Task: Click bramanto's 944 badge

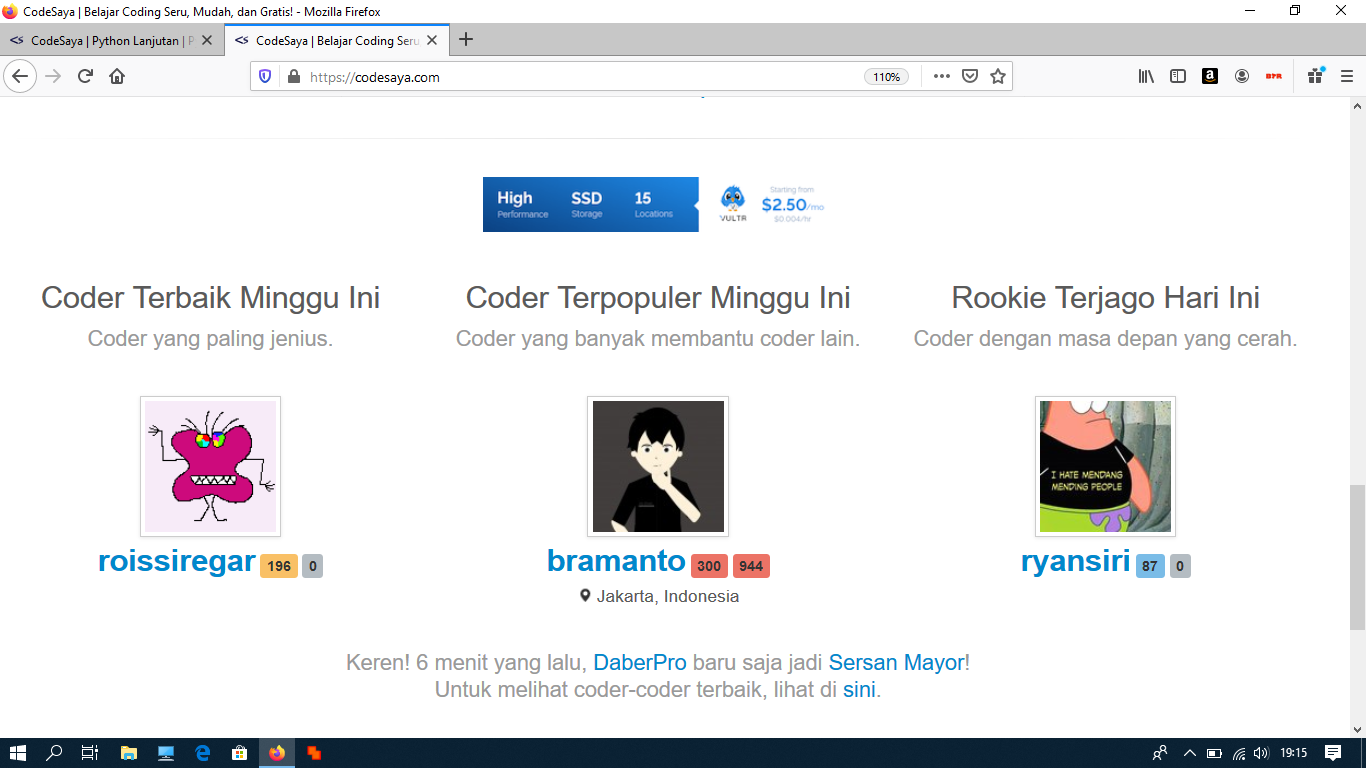Action: point(751,566)
